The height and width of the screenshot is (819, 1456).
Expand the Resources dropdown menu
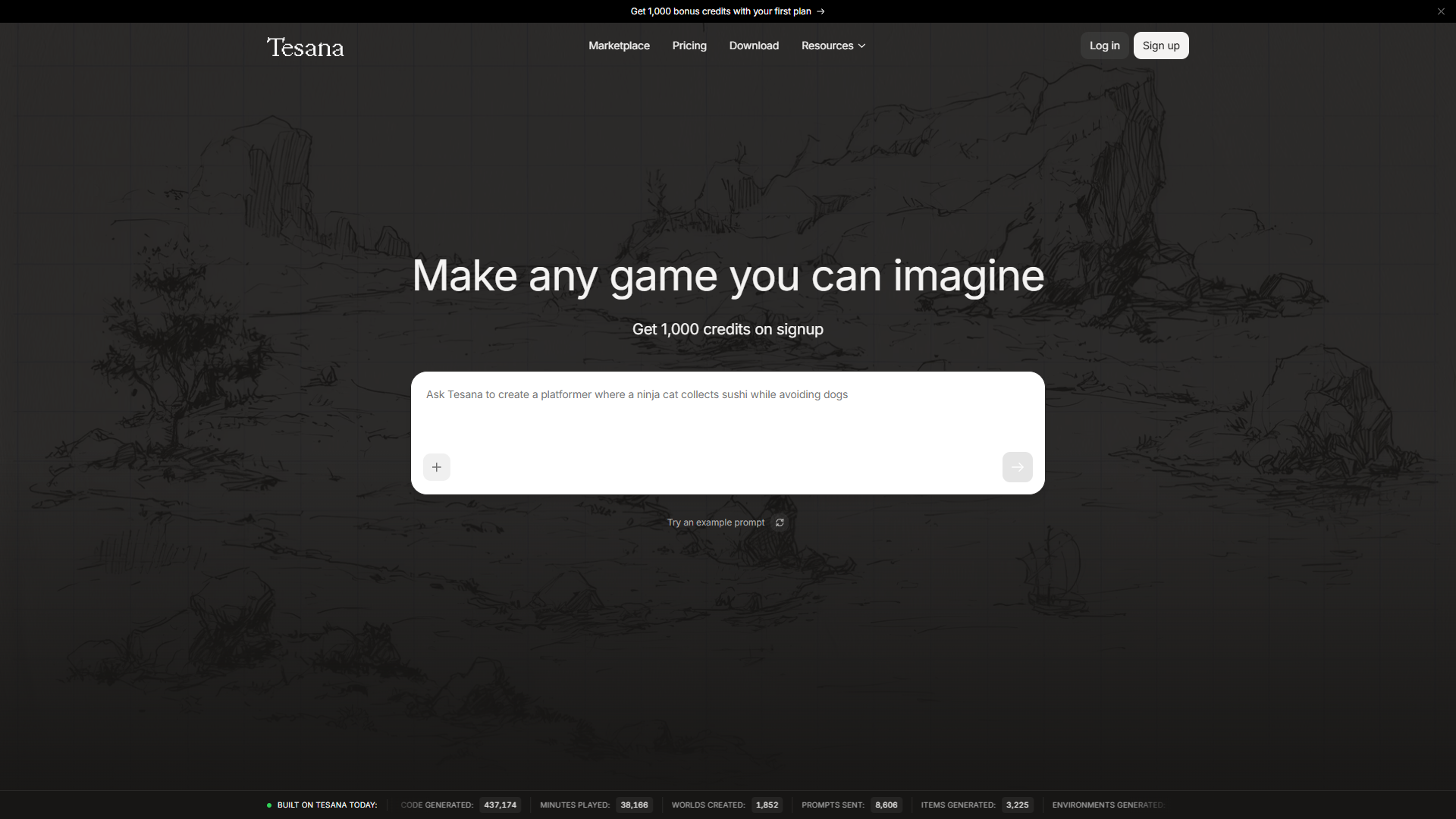pos(833,45)
